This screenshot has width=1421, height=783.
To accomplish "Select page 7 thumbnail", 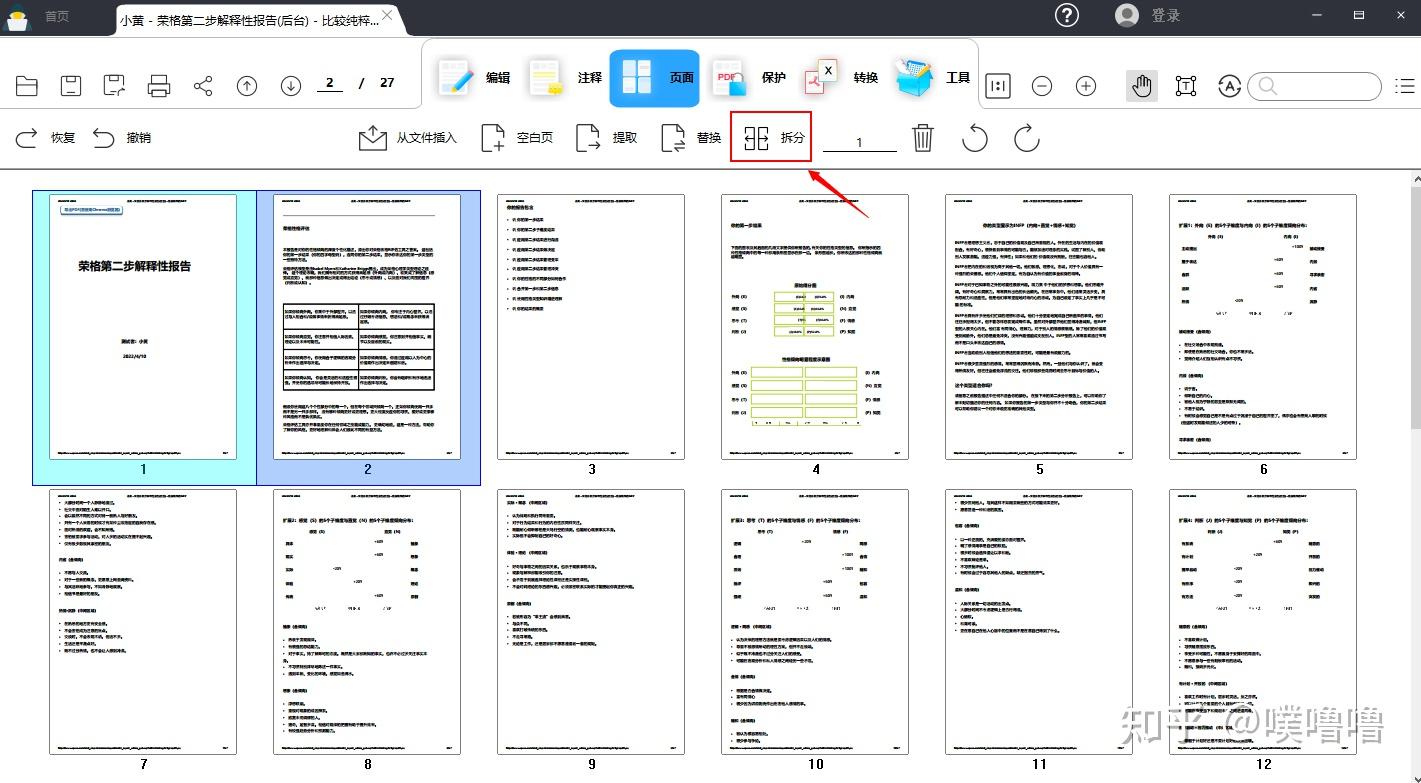I will click(143, 621).
